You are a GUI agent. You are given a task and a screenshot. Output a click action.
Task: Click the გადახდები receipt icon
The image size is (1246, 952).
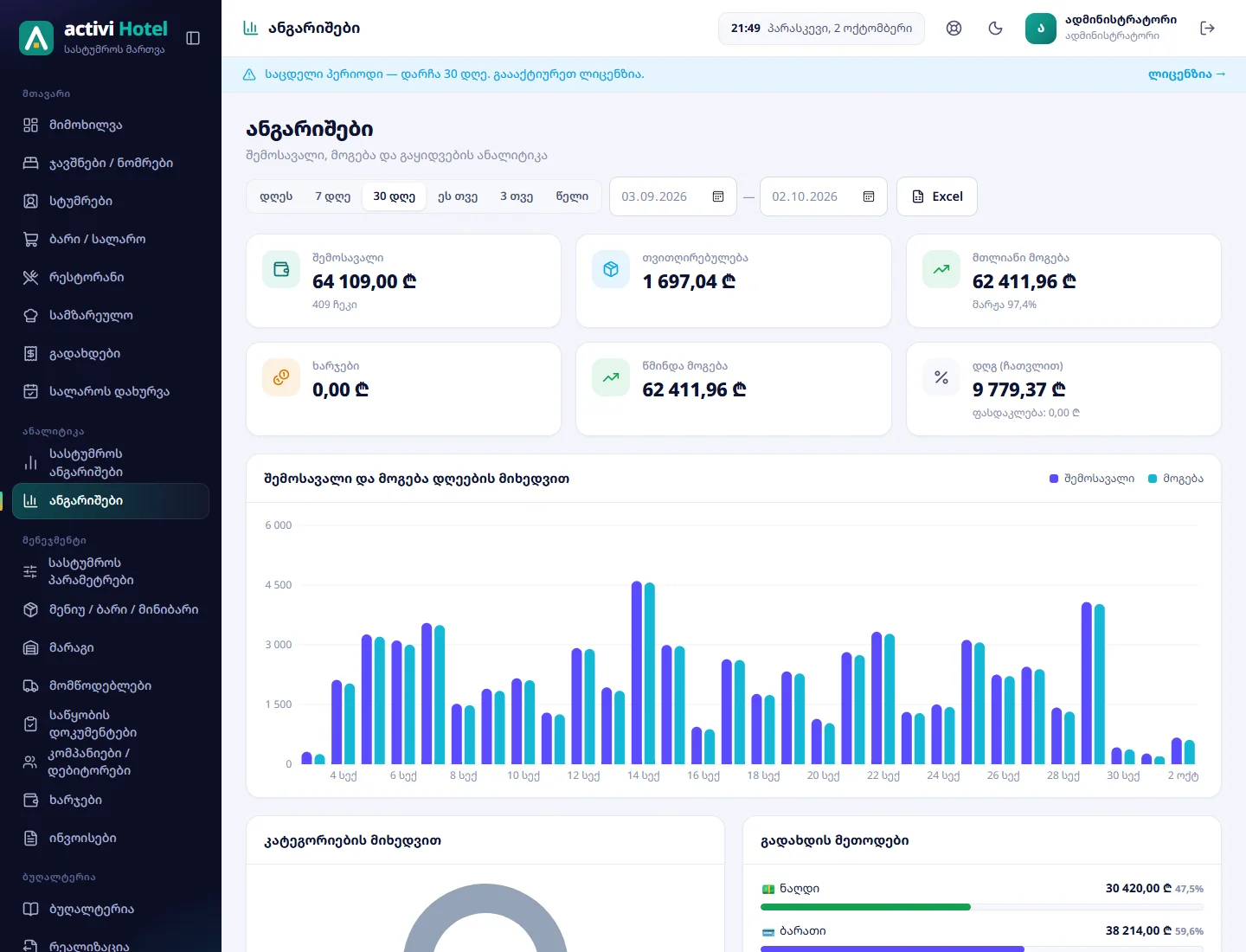(30, 353)
